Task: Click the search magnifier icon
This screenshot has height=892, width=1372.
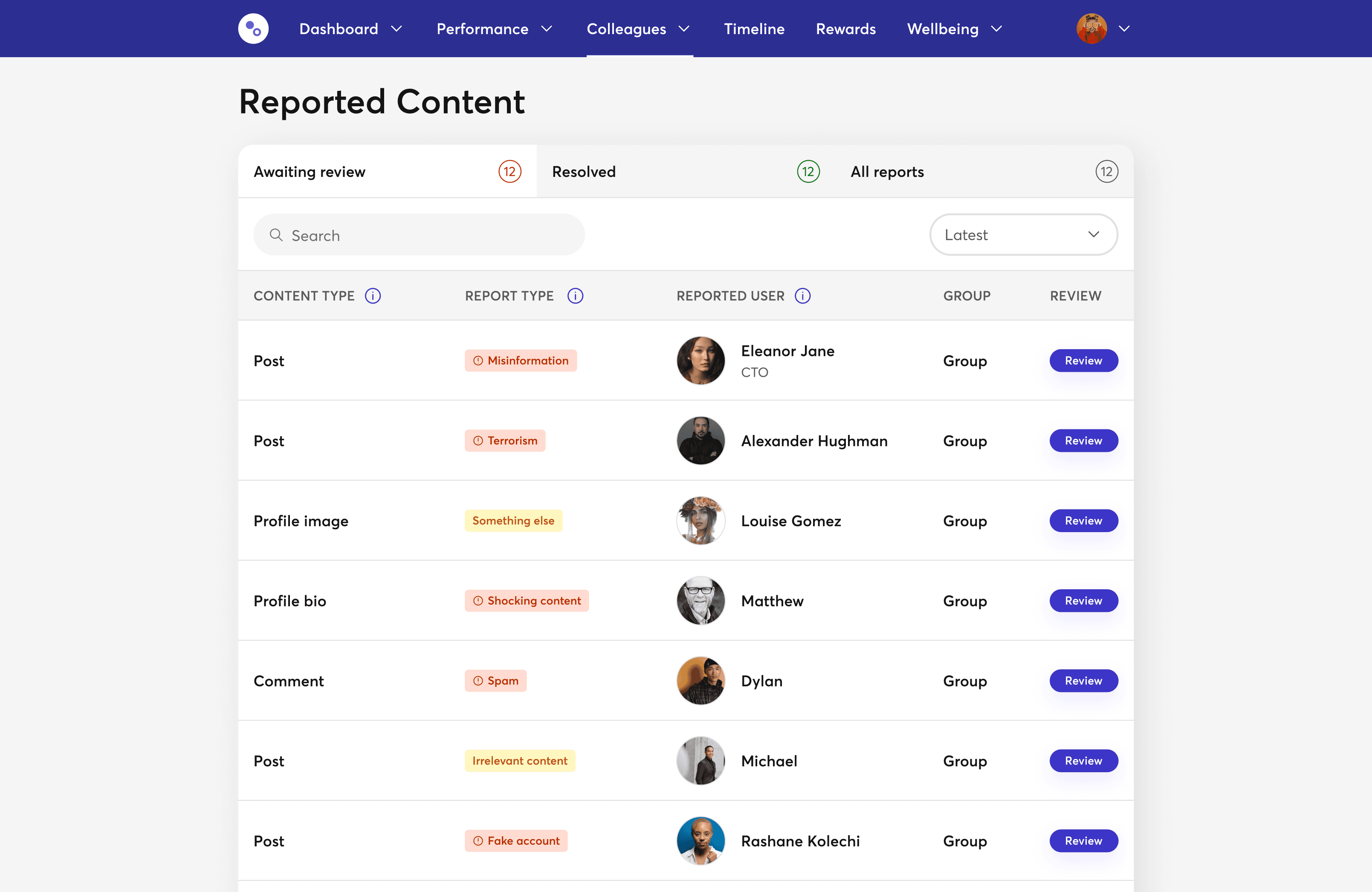Action: (276, 235)
